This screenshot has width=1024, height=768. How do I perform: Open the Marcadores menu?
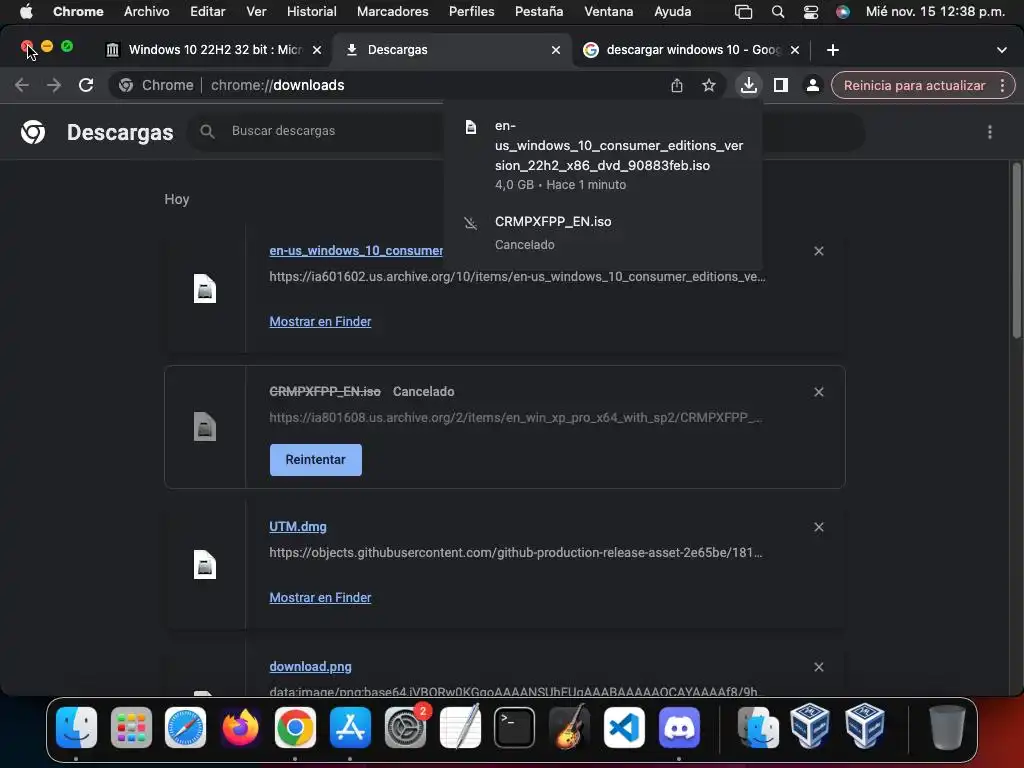click(x=392, y=11)
